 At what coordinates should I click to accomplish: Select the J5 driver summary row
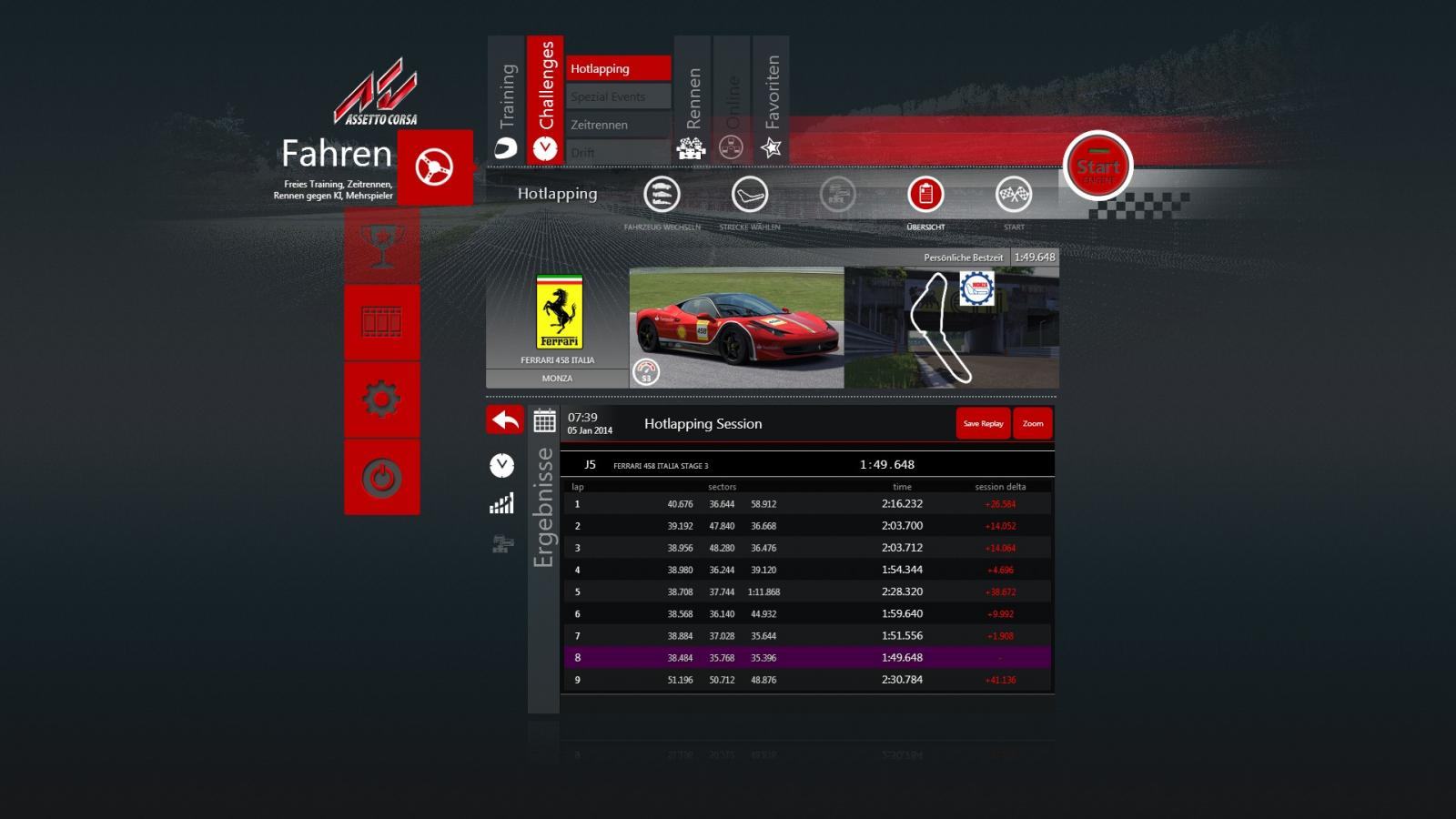click(807, 464)
